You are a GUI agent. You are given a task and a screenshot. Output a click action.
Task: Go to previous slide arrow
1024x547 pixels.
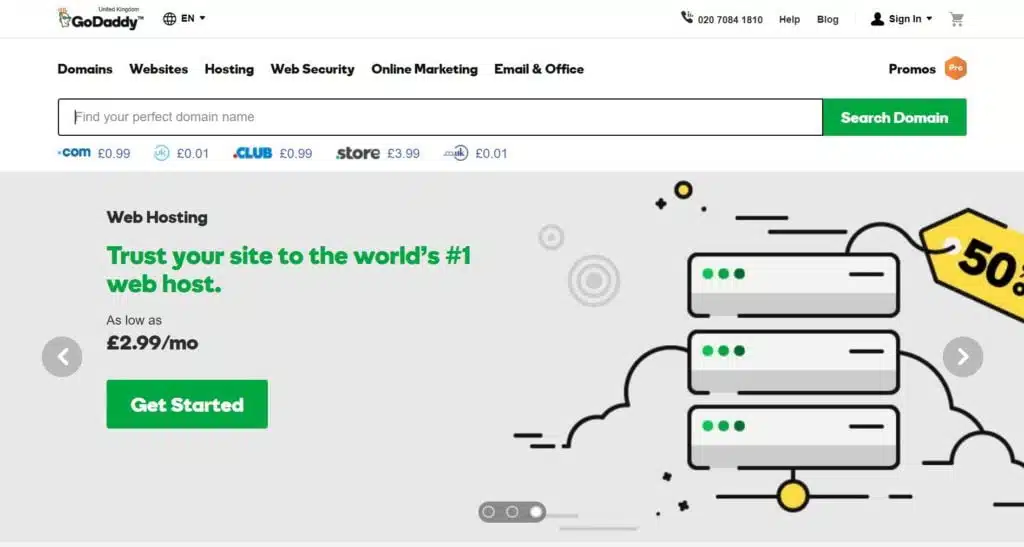click(62, 356)
